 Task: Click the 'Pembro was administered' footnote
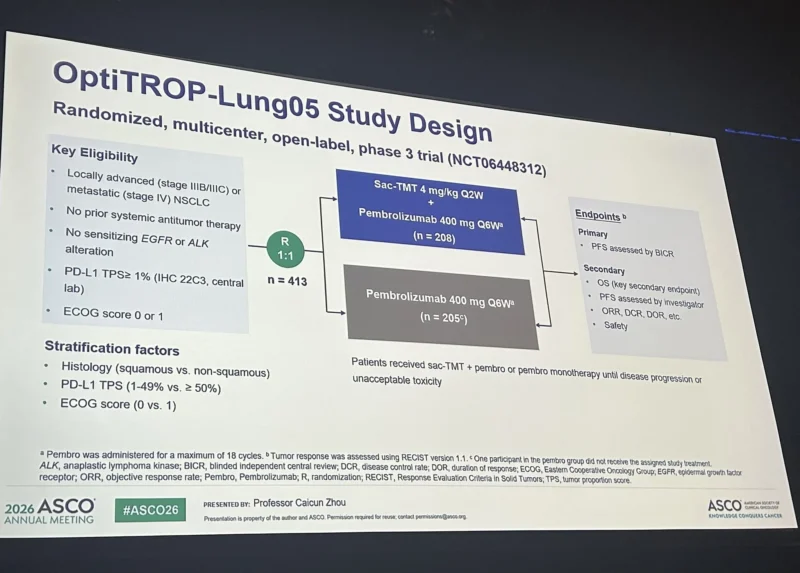[x=151, y=455]
